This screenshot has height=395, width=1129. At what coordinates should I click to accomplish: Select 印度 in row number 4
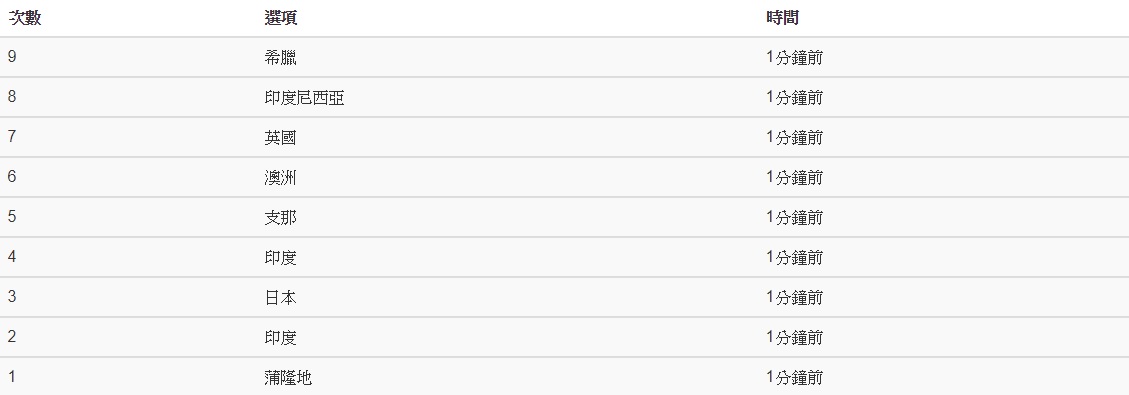pos(280,258)
